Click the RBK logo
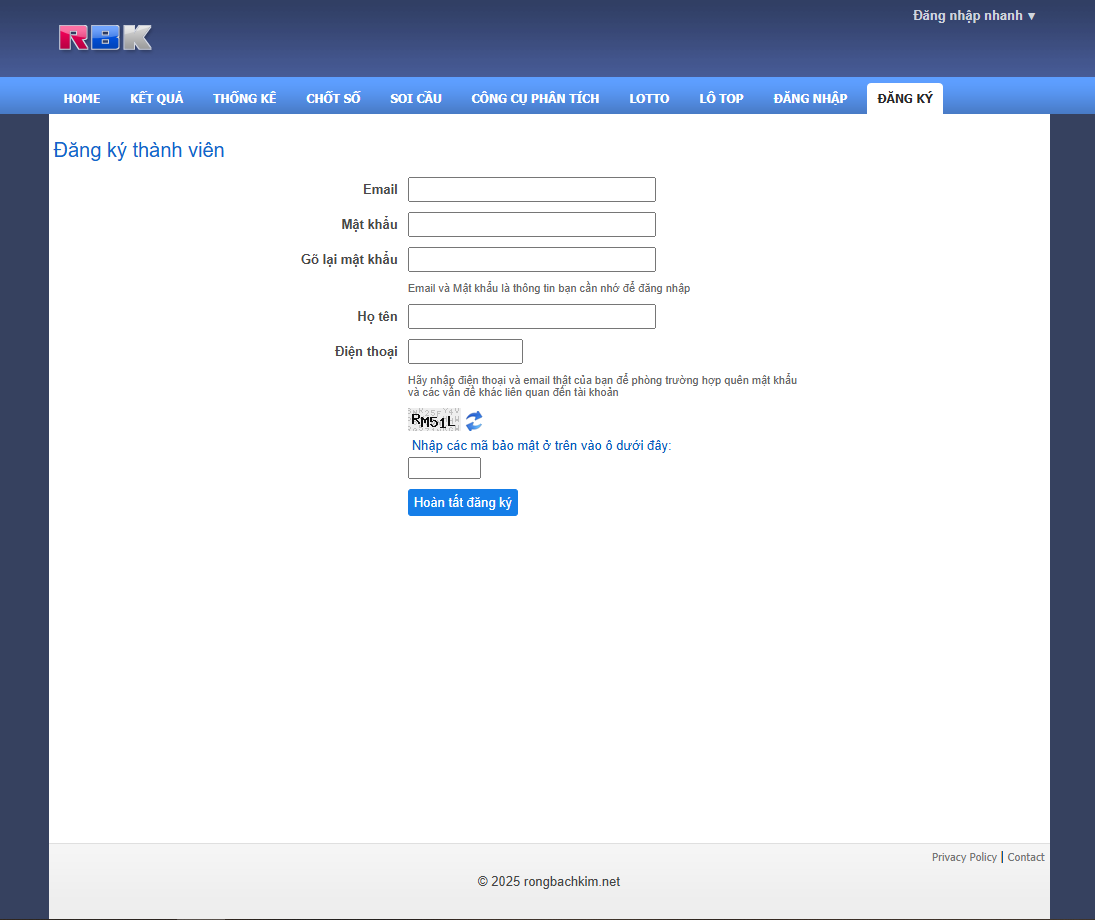The height and width of the screenshot is (920, 1095). (105, 38)
